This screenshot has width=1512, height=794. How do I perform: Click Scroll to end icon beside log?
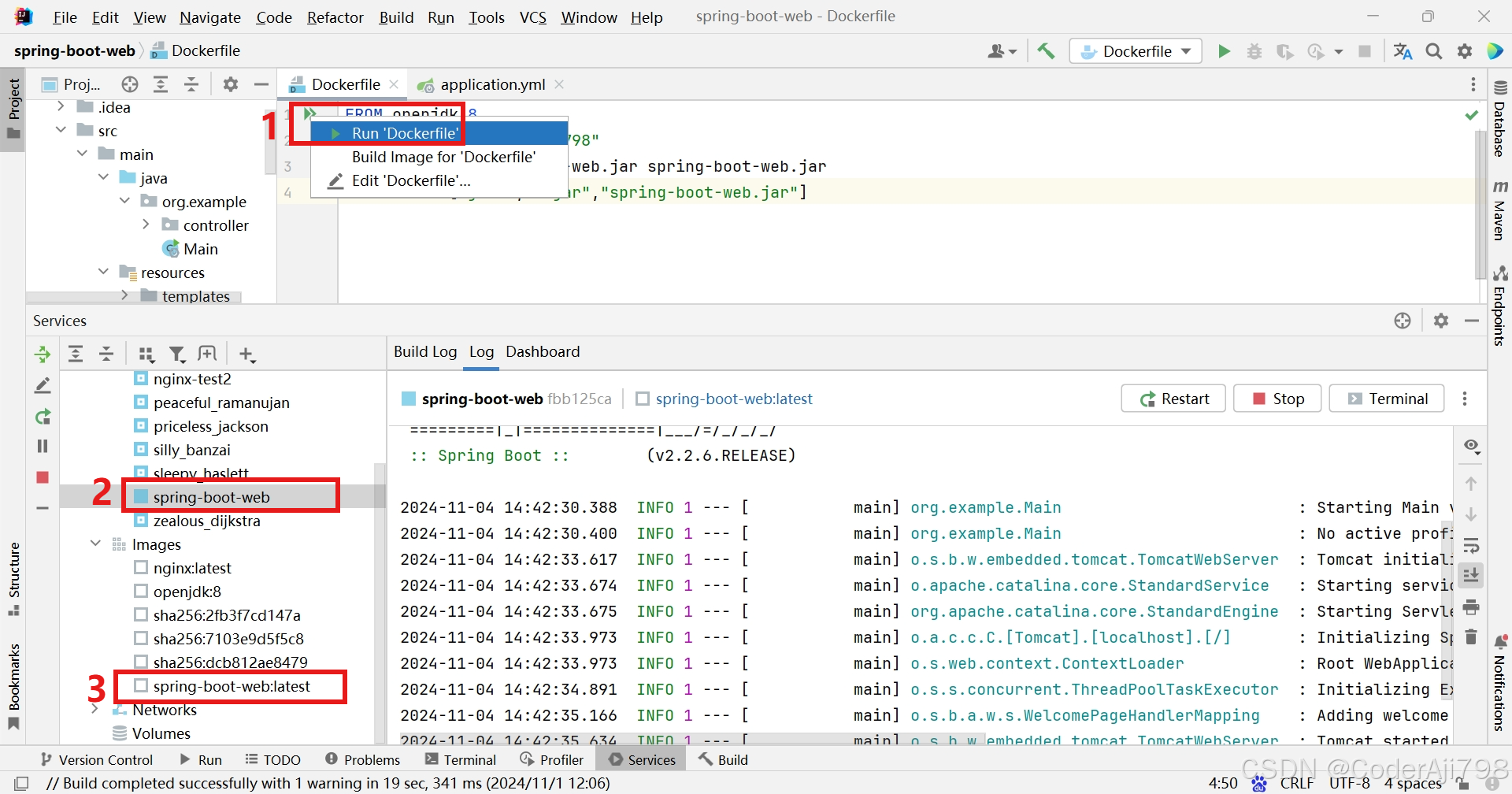pos(1471,575)
